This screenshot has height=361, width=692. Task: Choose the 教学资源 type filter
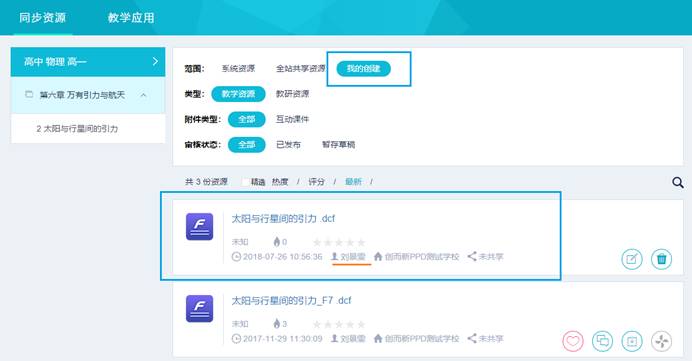[x=238, y=94]
